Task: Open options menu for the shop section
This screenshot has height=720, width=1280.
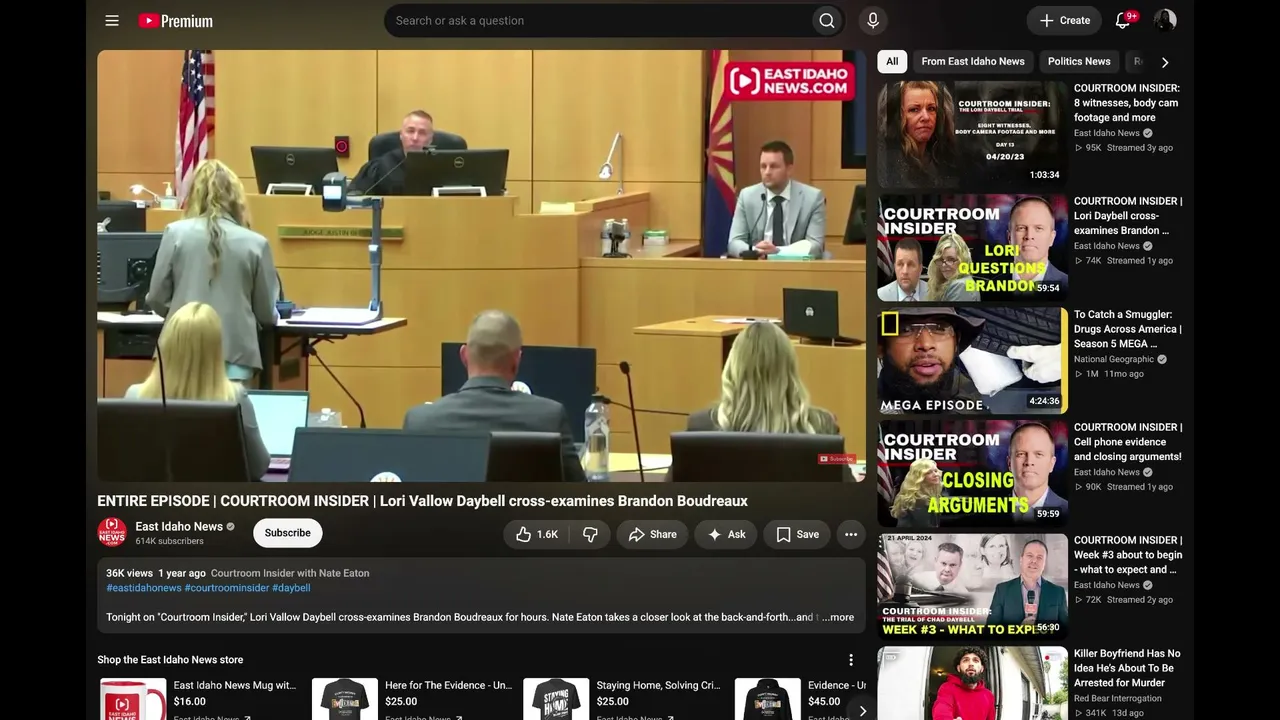Action: [x=851, y=660]
